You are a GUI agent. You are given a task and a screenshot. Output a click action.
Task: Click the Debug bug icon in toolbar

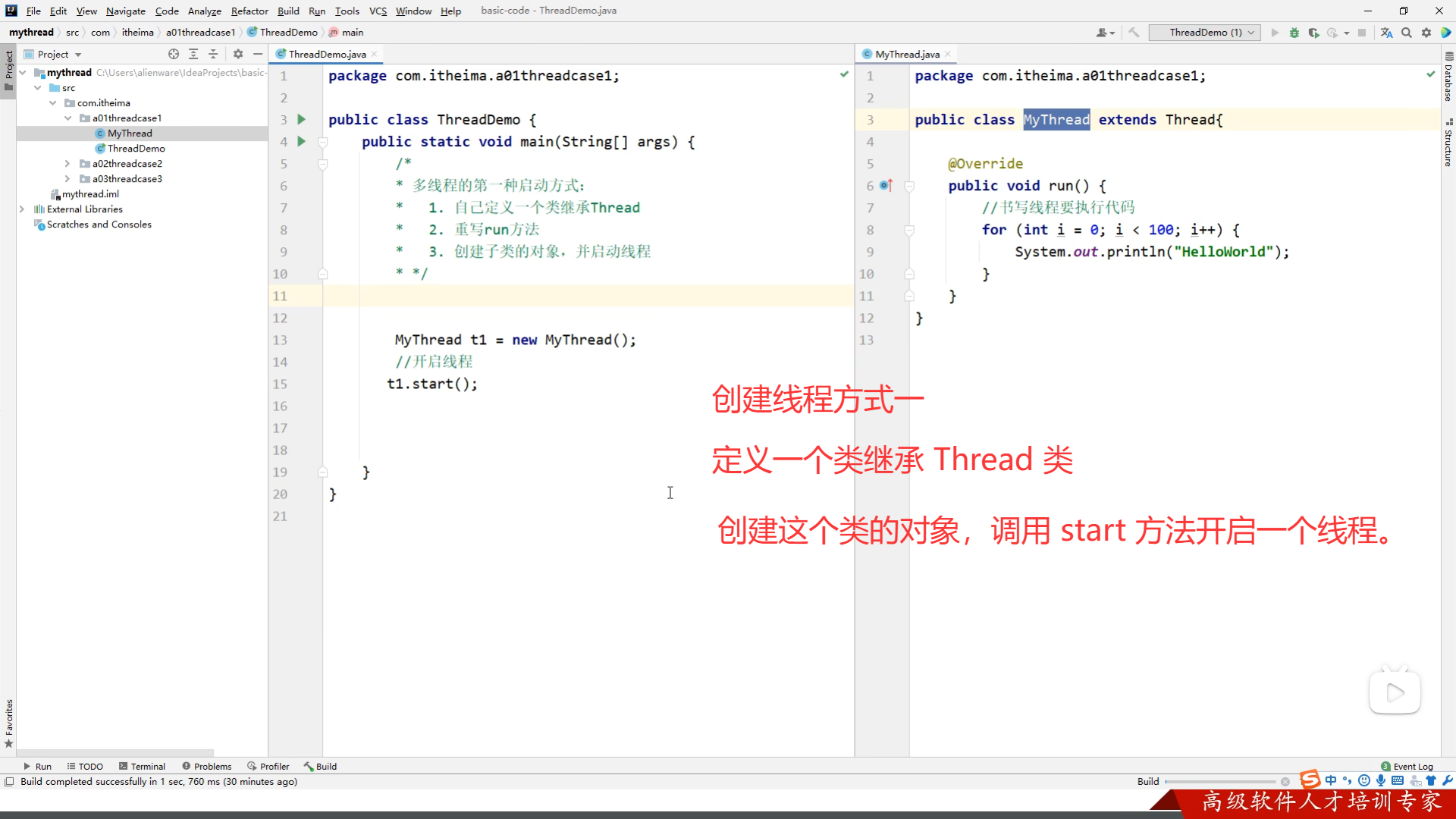click(1294, 33)
